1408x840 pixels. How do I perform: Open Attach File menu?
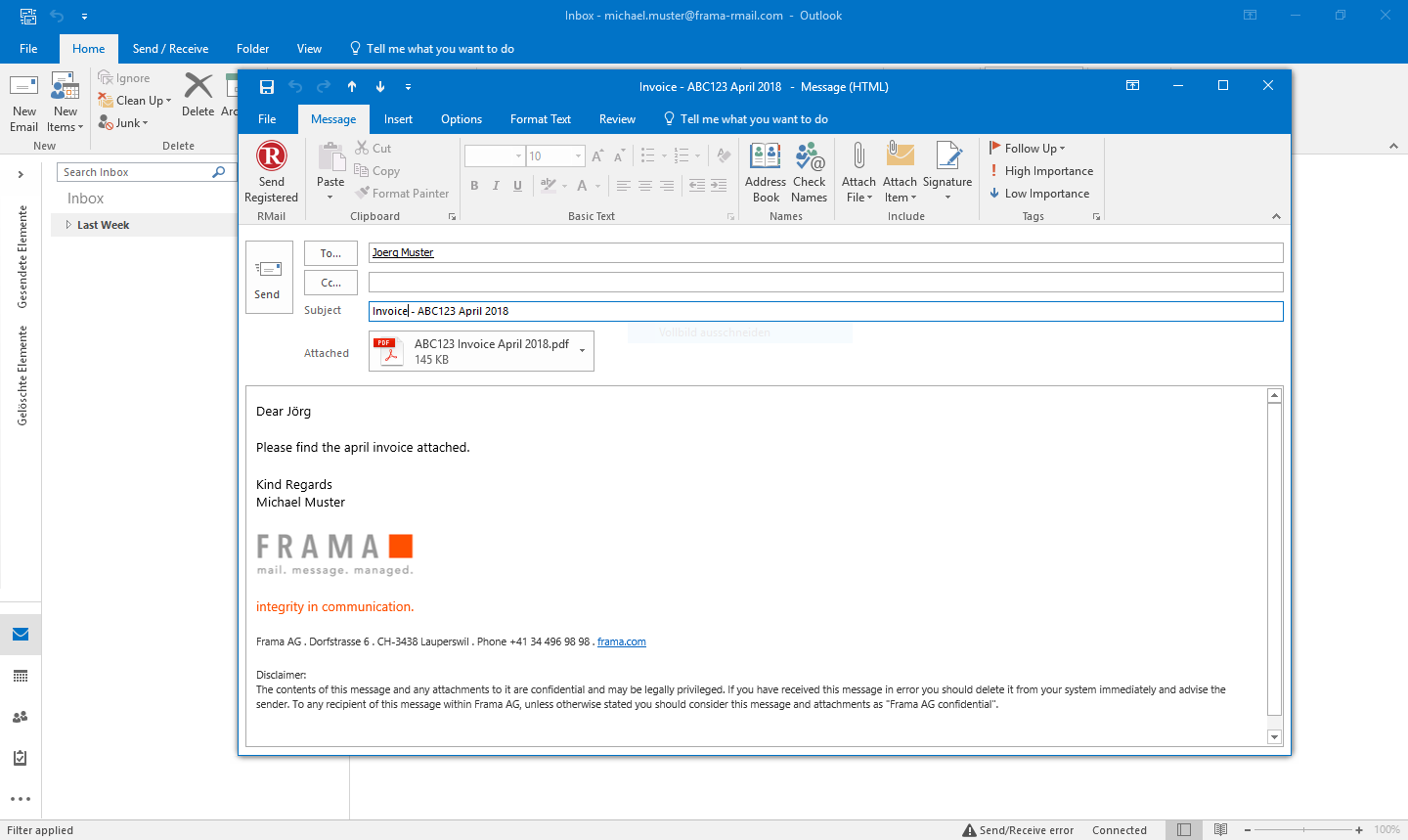coord(858,173)
